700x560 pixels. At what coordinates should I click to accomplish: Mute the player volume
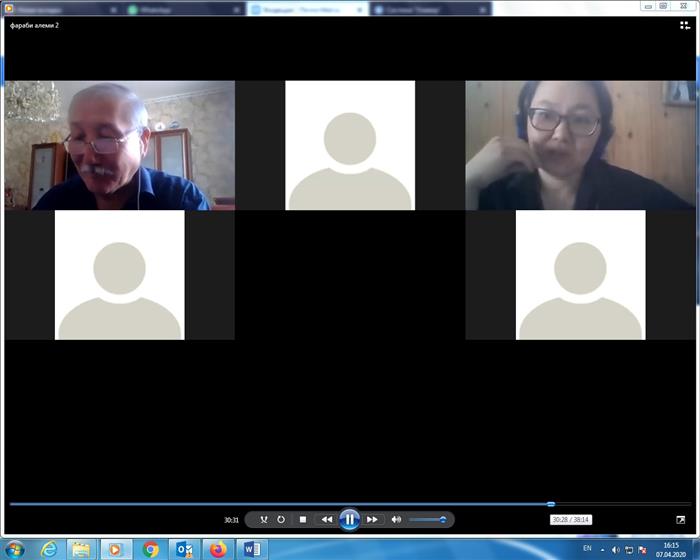pos(396,520)
